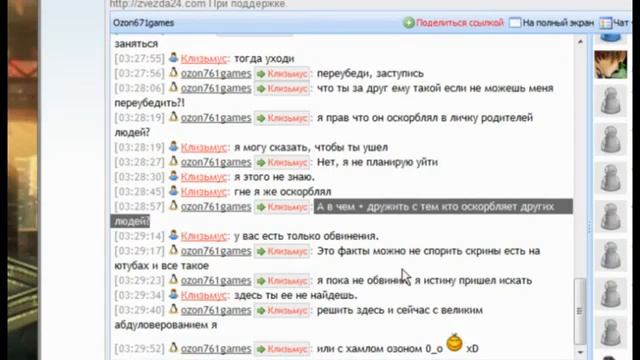Click the chat scrollbar thumb

[x=580, y=311]
